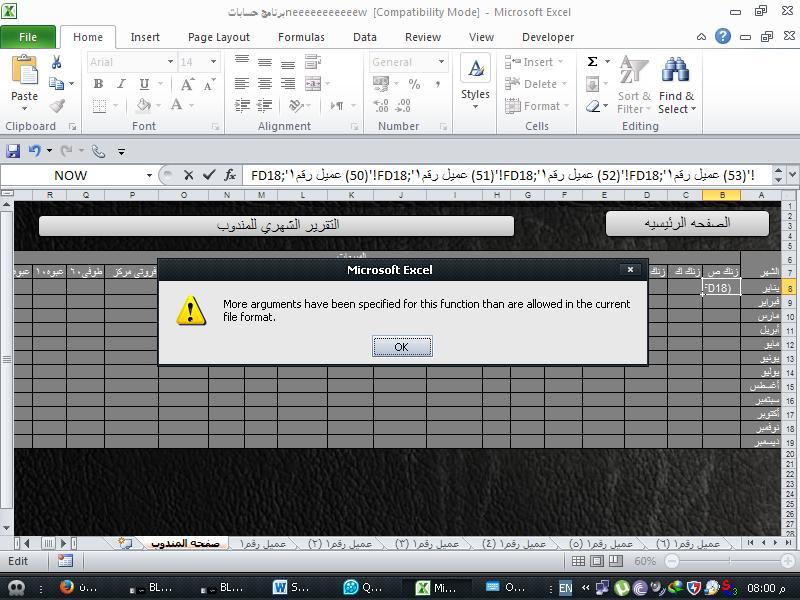This screenshot has height=600, width=800.
Task: Switch to the Page Layout tab
Action: coord(219,37)
